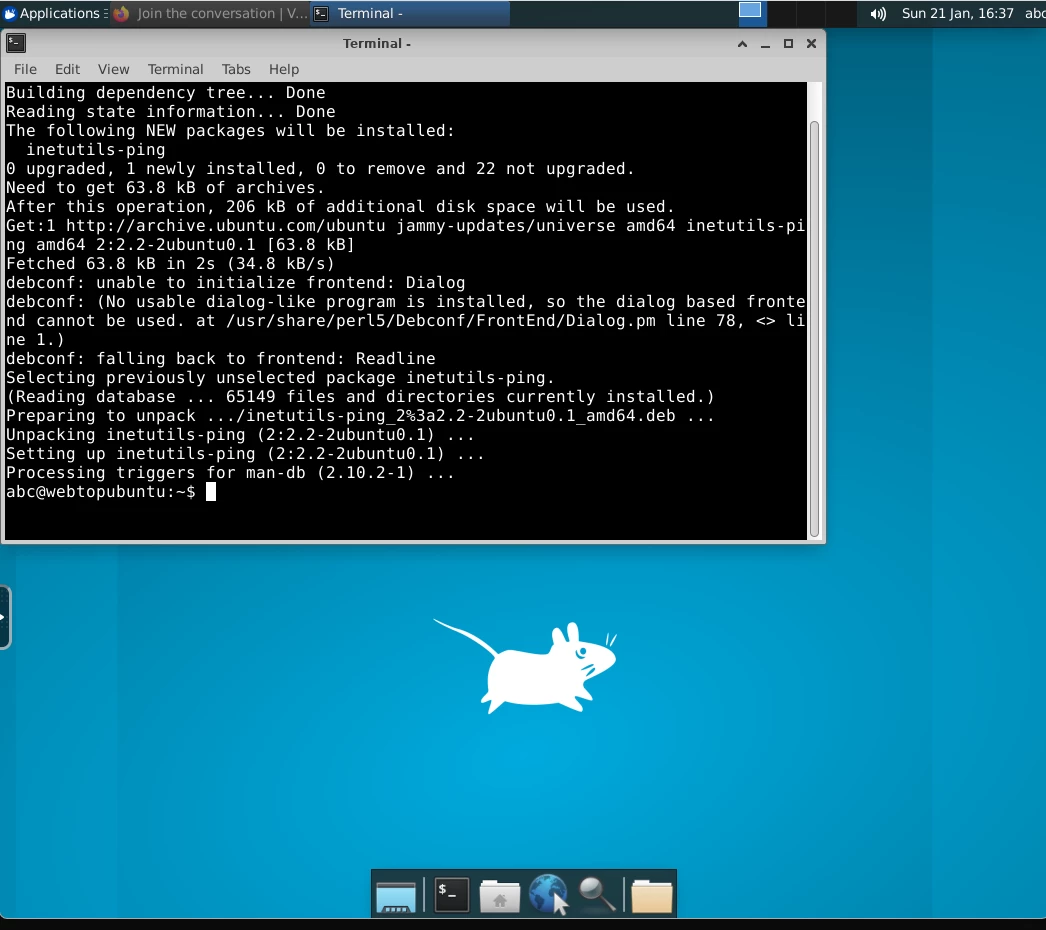Open the Home folder file manager in the dock
Screen dimensions: 1046x930
tap(500, 895)
